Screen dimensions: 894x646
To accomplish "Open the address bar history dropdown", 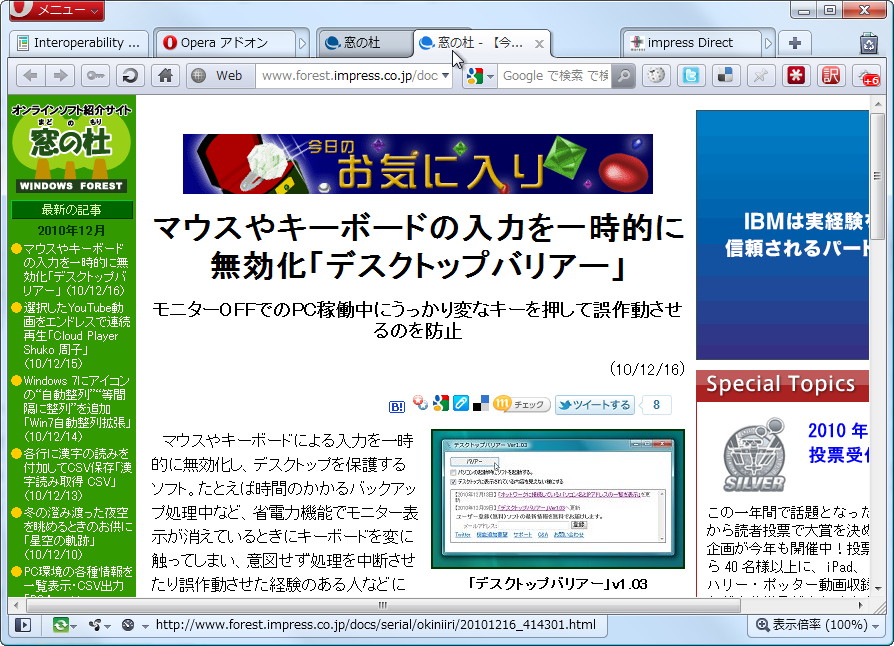I will pyautogui.click(x=445, y=76).
